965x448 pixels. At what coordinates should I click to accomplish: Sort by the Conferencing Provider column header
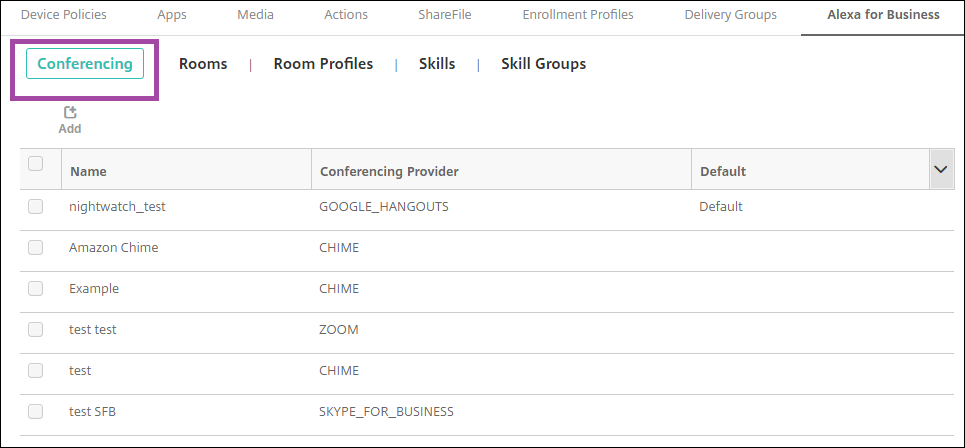[x=389, y=172]
